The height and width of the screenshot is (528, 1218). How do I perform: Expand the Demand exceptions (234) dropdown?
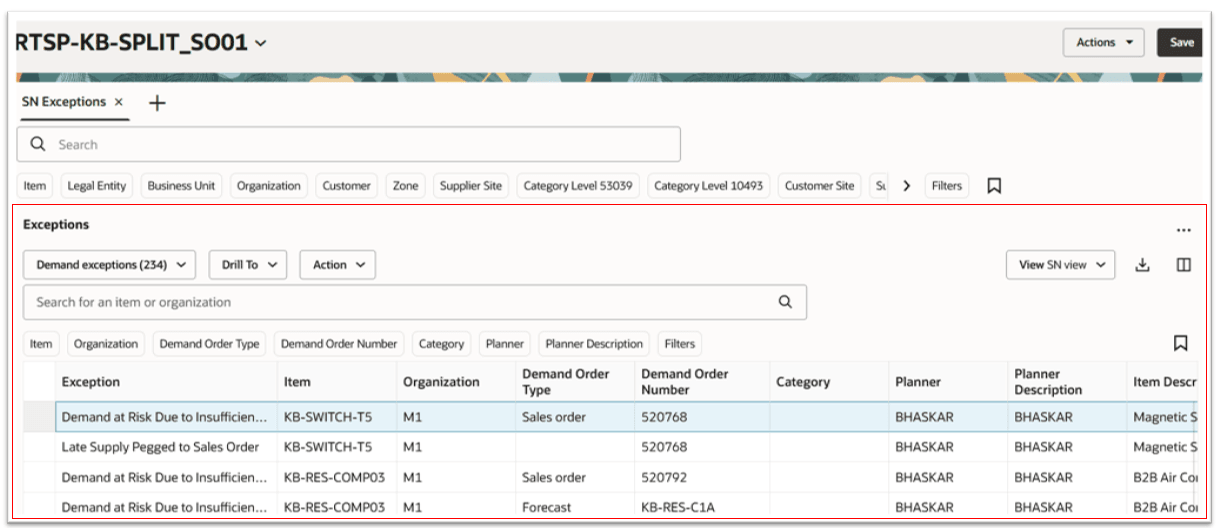click(110, 265)
